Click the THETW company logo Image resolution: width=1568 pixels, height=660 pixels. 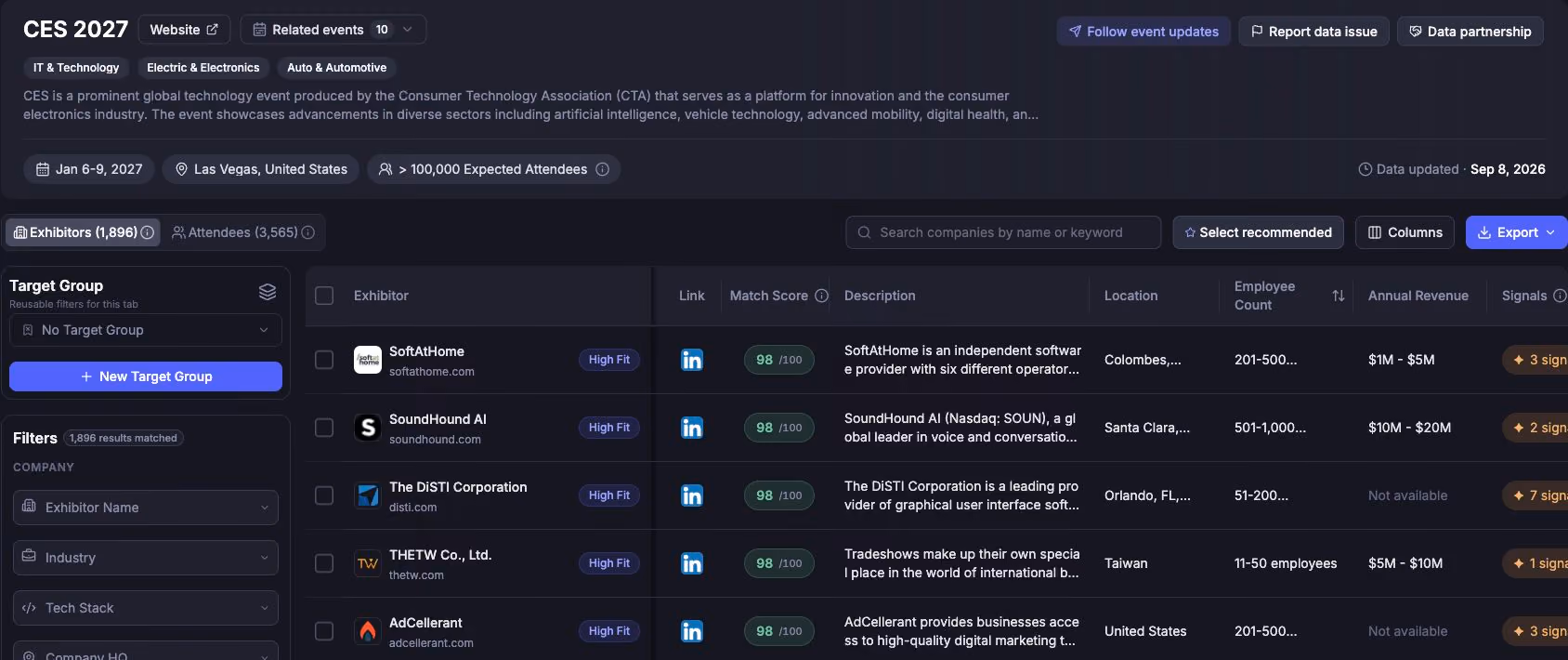(368, 563)
